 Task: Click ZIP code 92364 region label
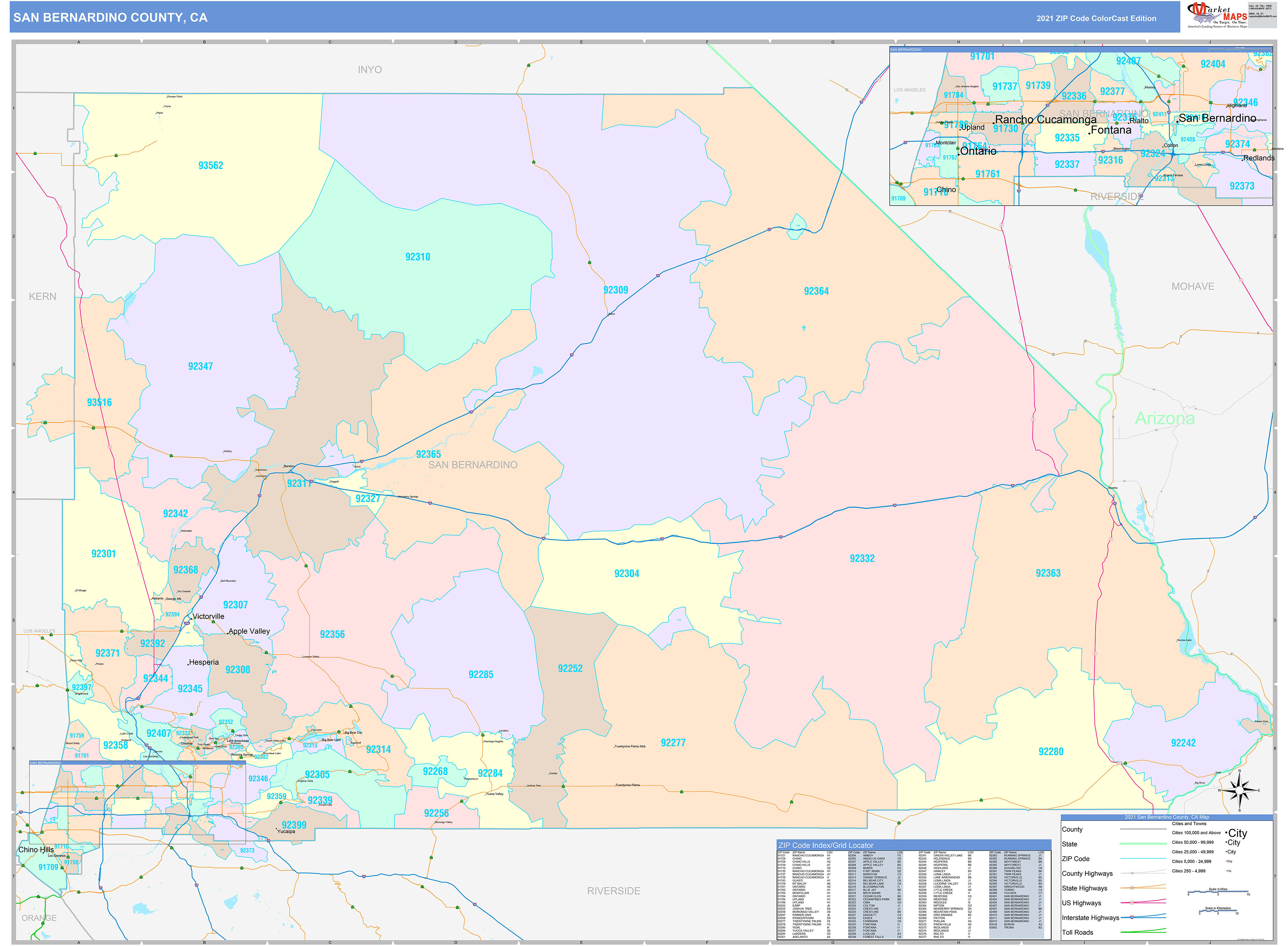pyautogui.click(x=816, y=291)
